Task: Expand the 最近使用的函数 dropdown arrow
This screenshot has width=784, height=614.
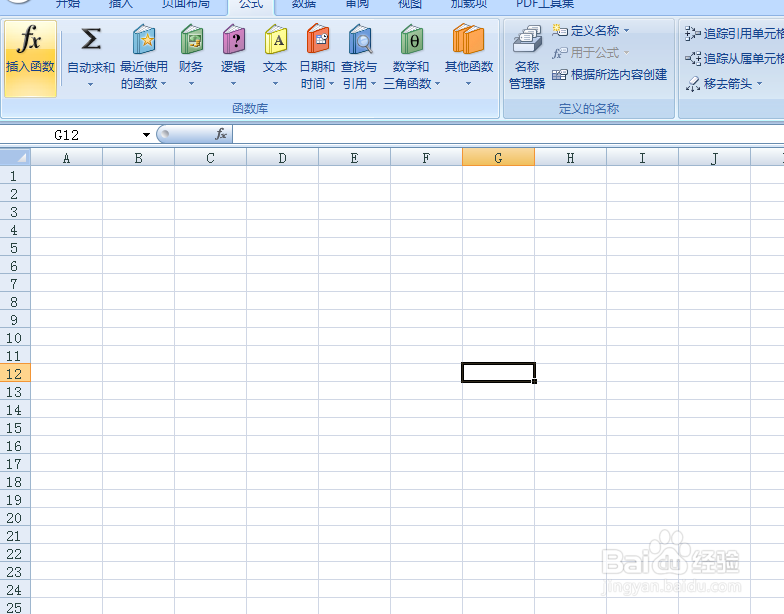Action: pyautogui.click(x=164, y=84)
